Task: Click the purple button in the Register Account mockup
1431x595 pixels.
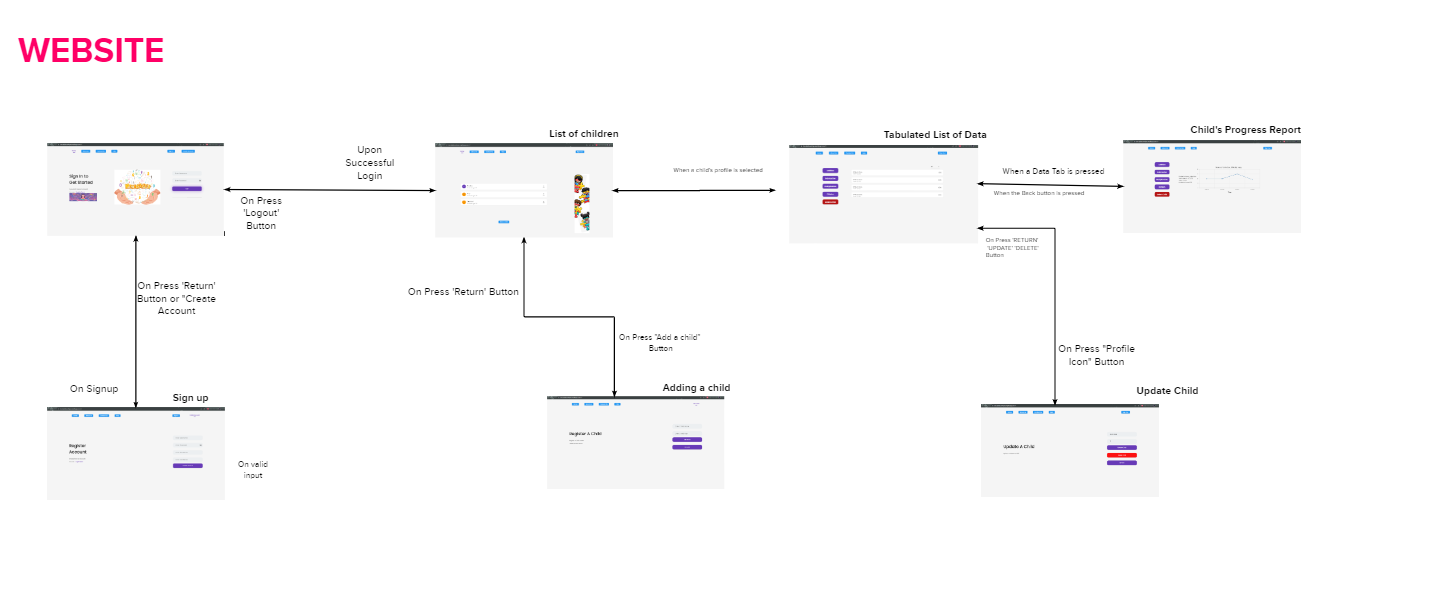Action: coord(187,465)
